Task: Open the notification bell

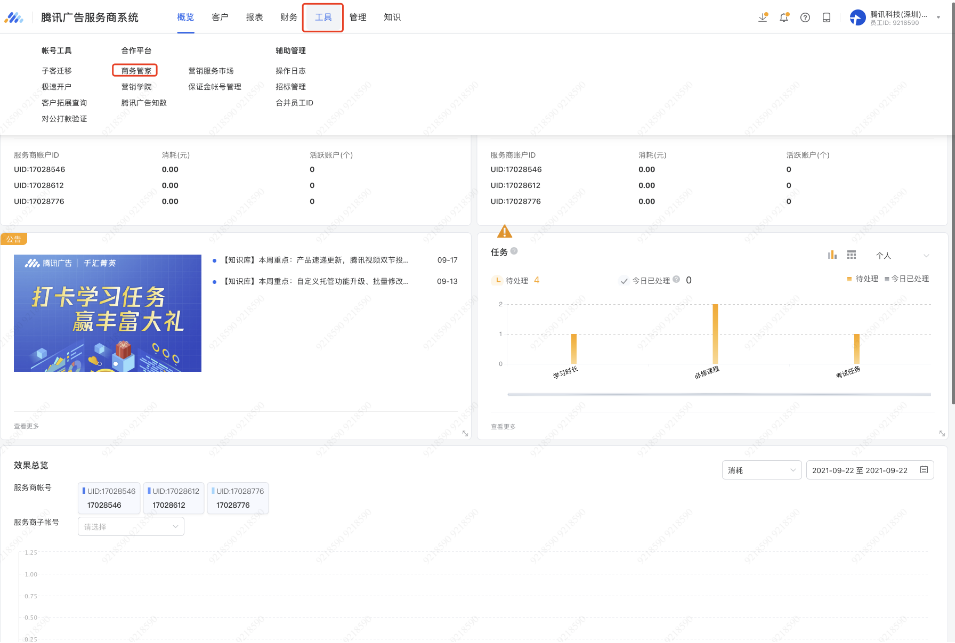Action: (x=784, y=17)
